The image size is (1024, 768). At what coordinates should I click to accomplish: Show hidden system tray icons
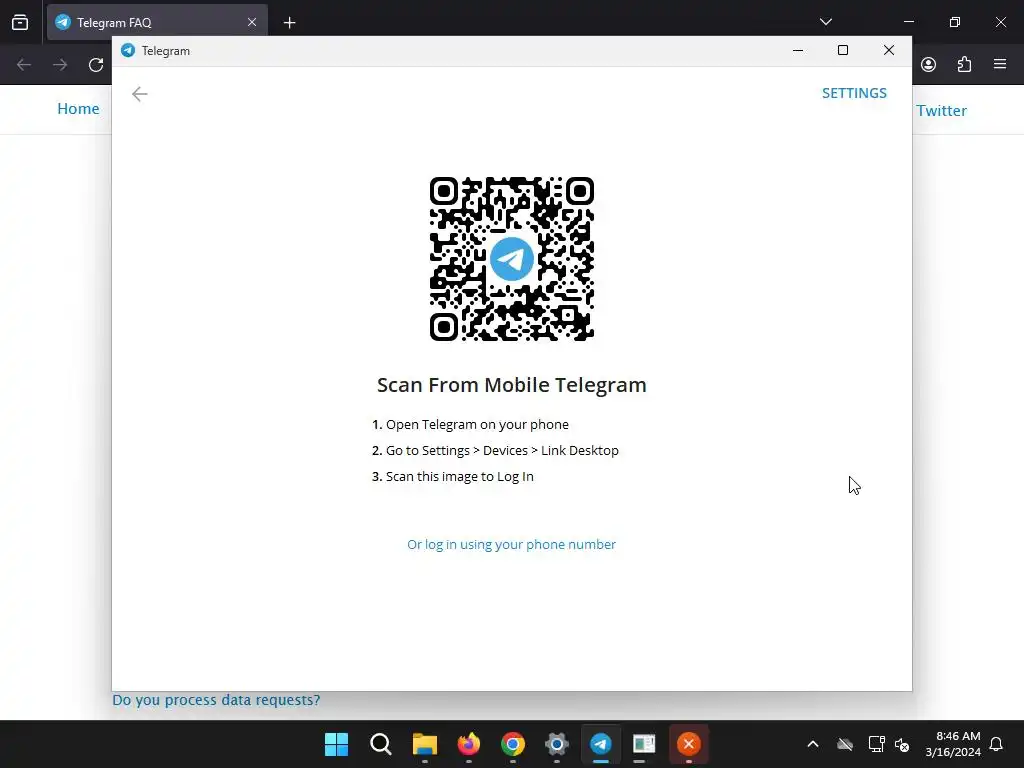click(x=813, y=744)
